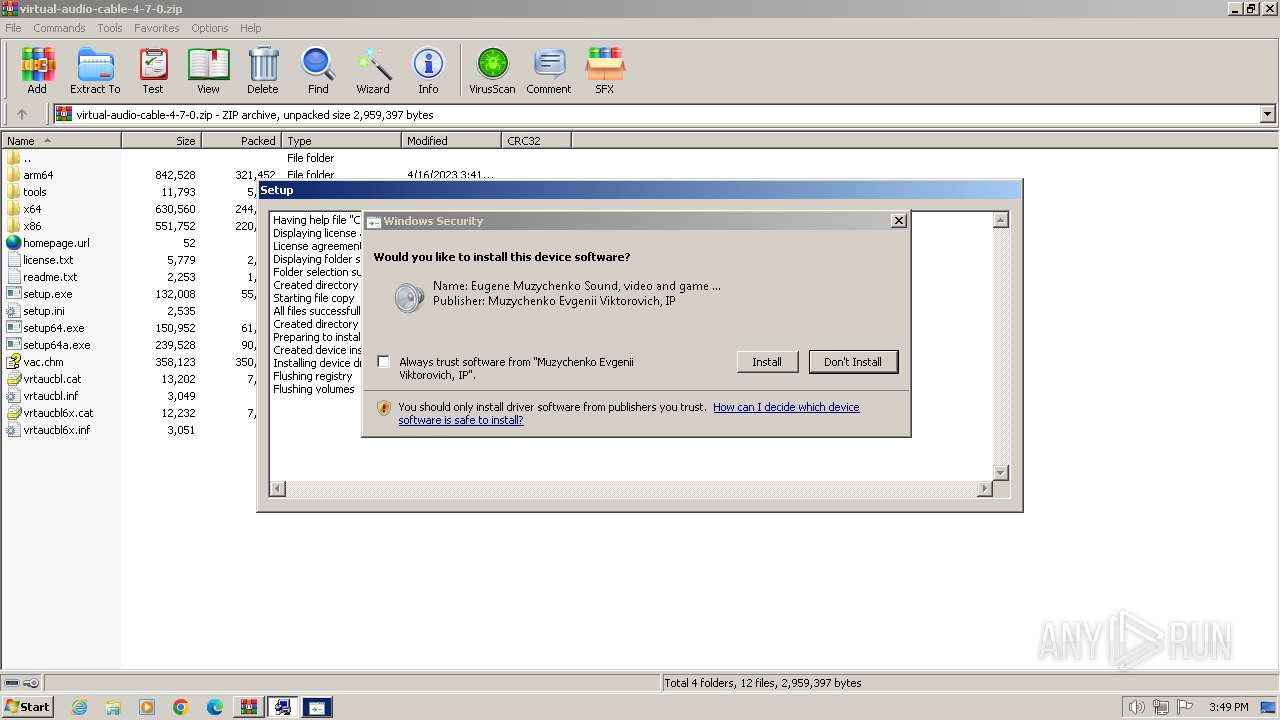Image resolution: width=1280 pixels, height=720 pixels.
Task: Select setup64a.exe file
Action: click(x=56, y=345)
